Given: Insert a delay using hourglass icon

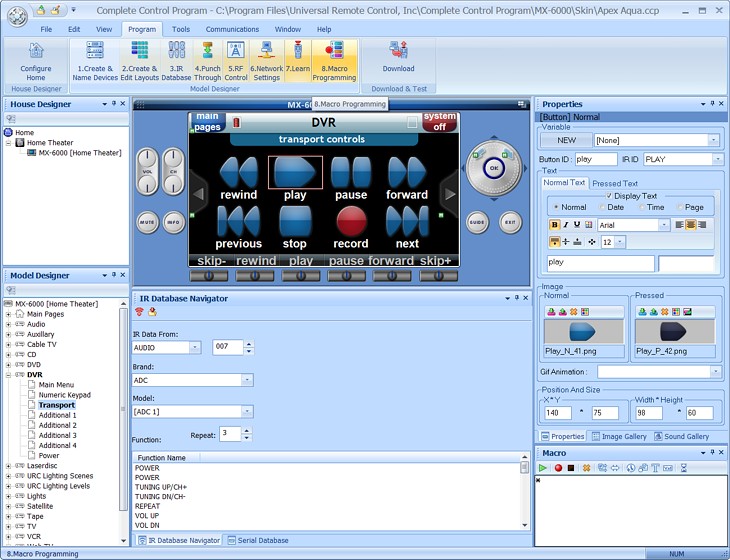Looking at the screenshot, I should (x=683, y=468).
